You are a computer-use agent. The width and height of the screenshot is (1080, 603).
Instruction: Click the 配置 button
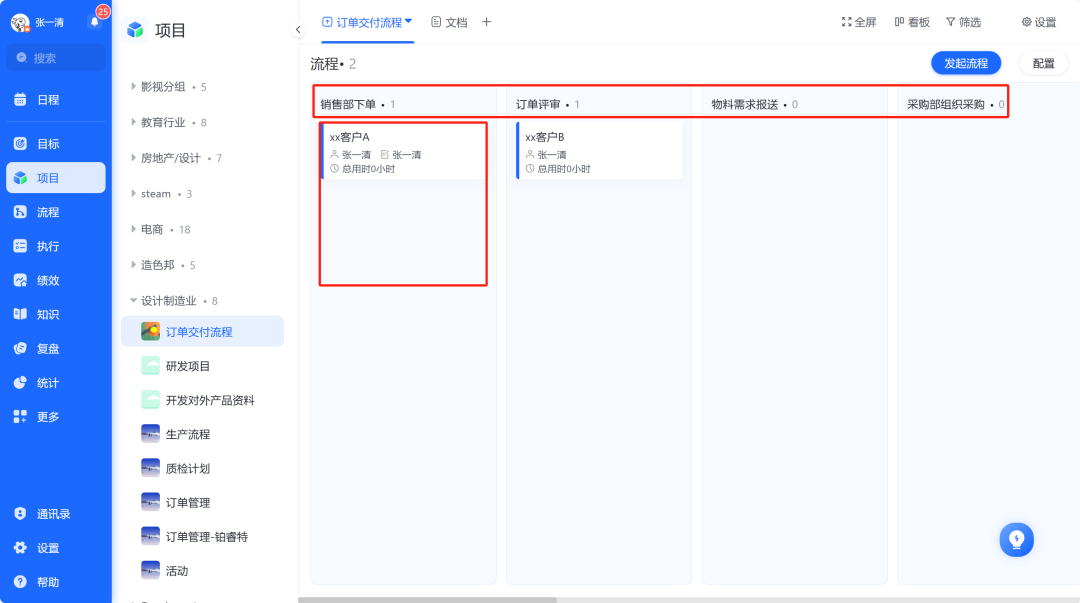(x=1043, y=63)
